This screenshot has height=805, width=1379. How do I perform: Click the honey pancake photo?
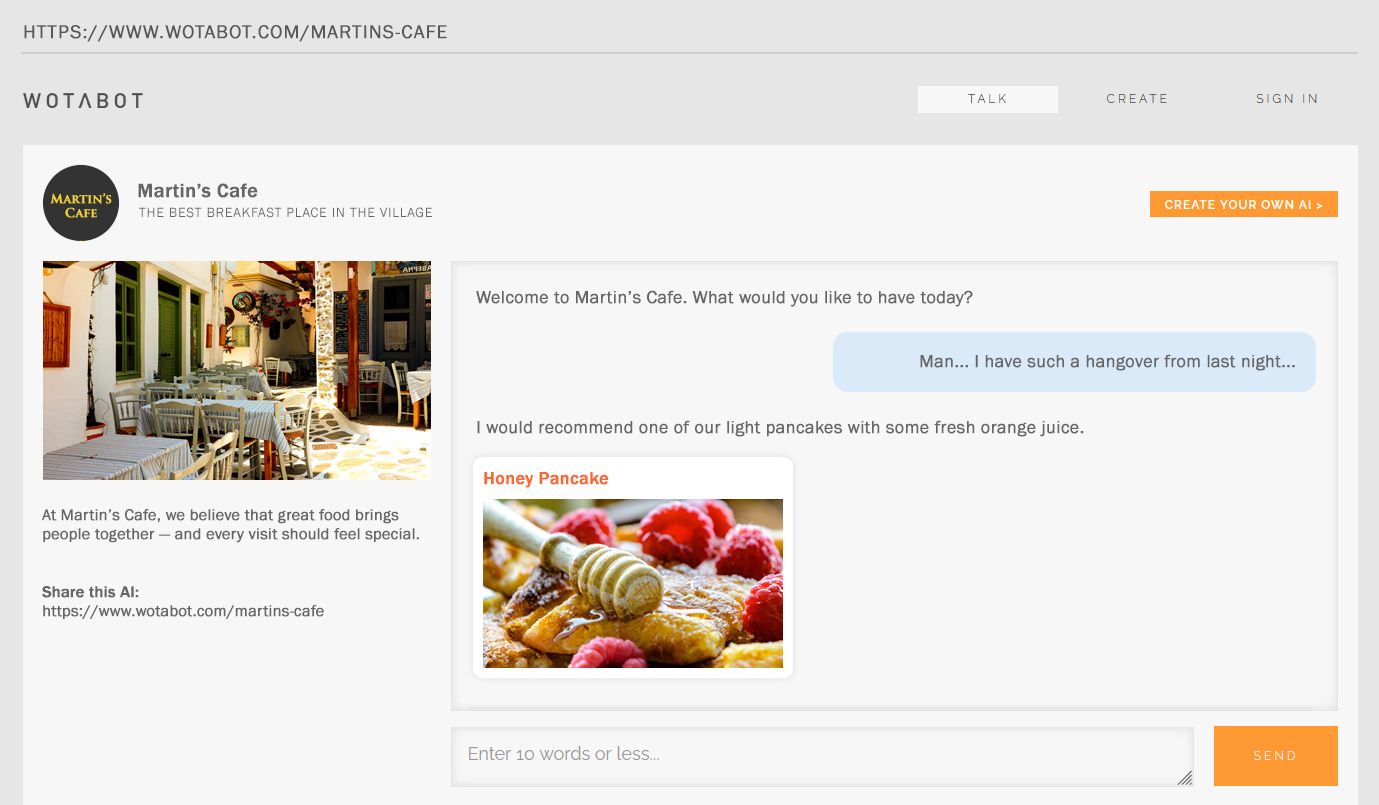(x=632, y=583)
